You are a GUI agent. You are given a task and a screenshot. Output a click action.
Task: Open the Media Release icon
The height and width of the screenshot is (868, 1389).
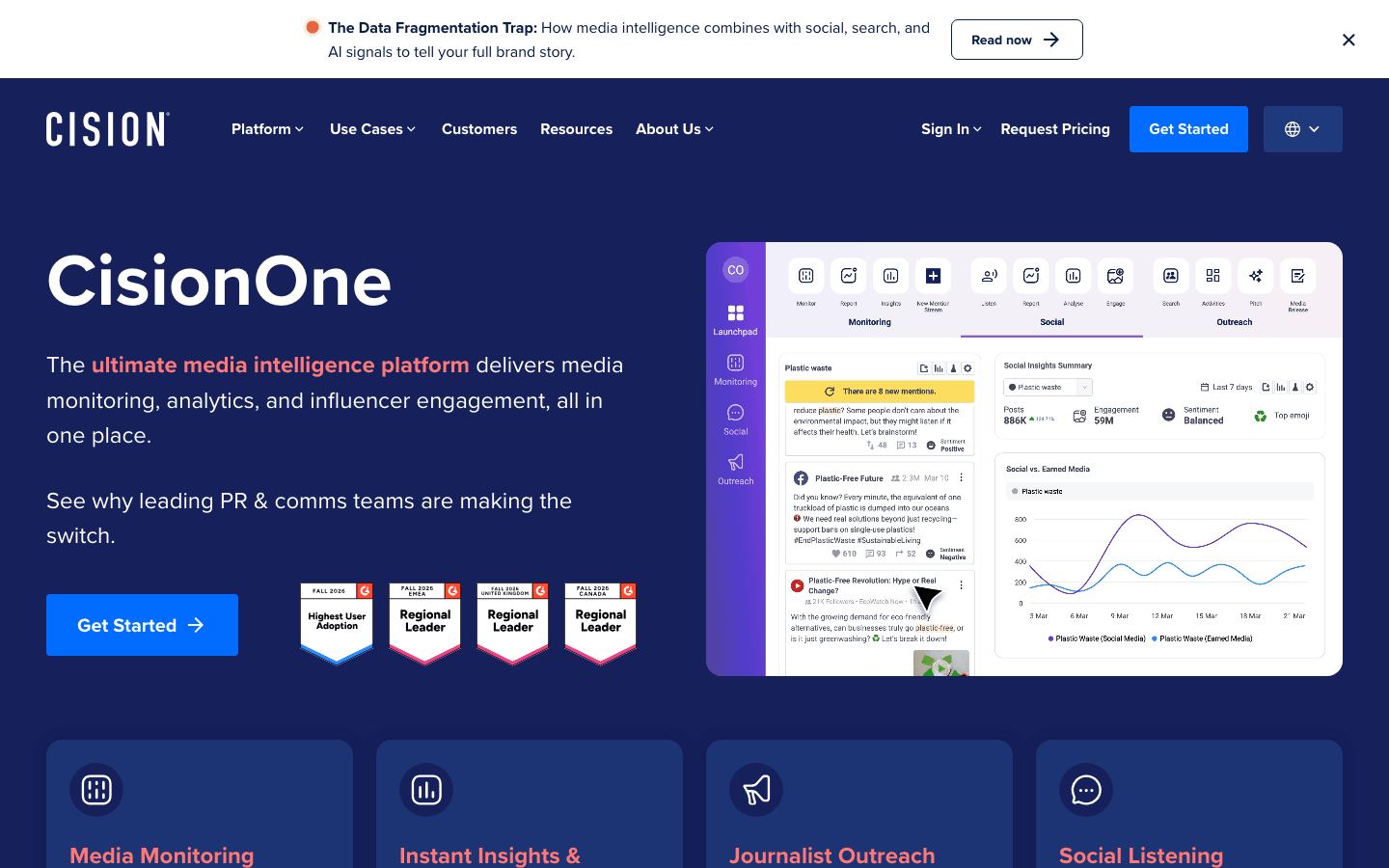[x=1298, y=276]
